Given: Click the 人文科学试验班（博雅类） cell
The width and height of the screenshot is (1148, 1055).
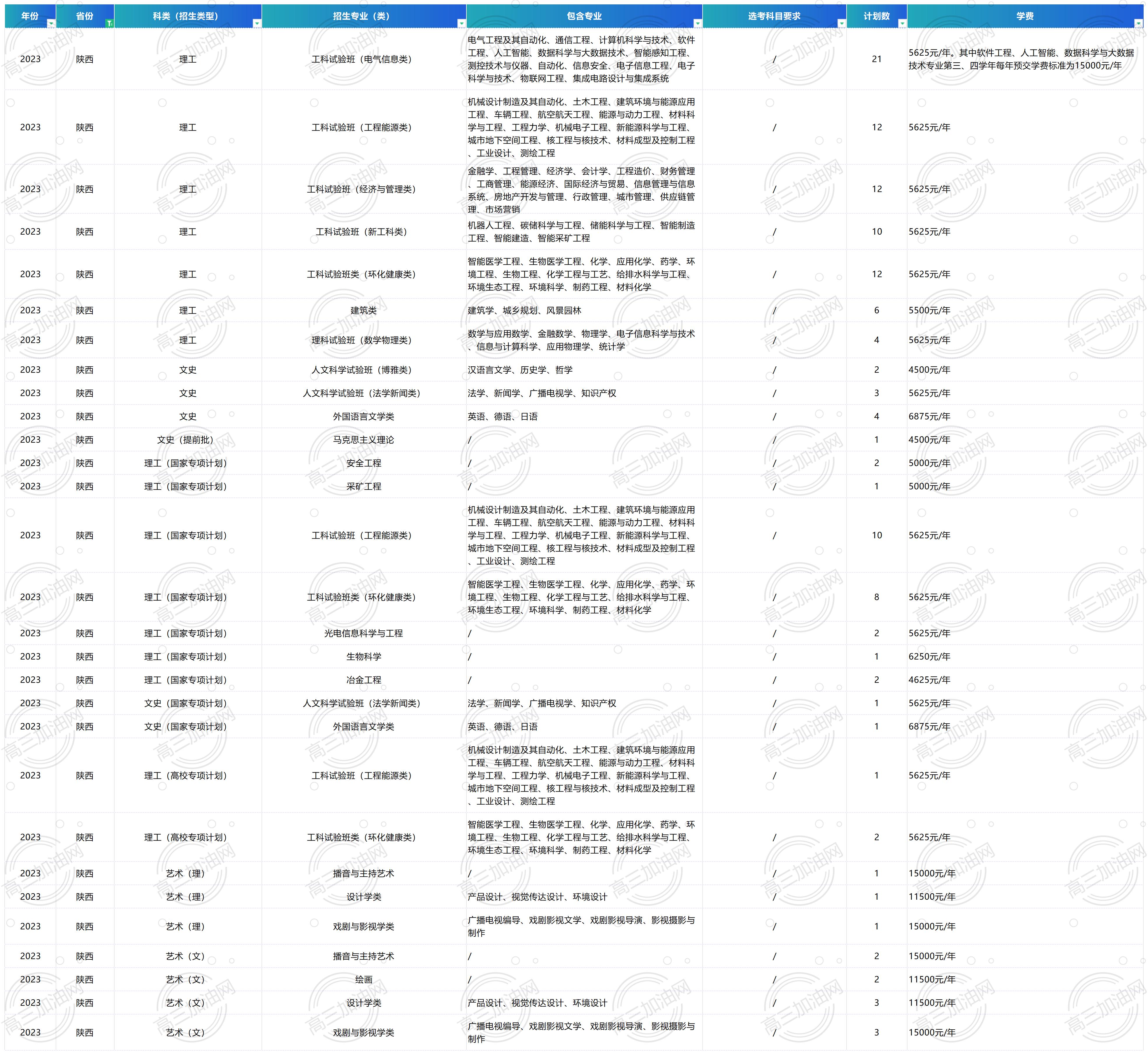Looking at the screenshot, I should tap(364, 370).
